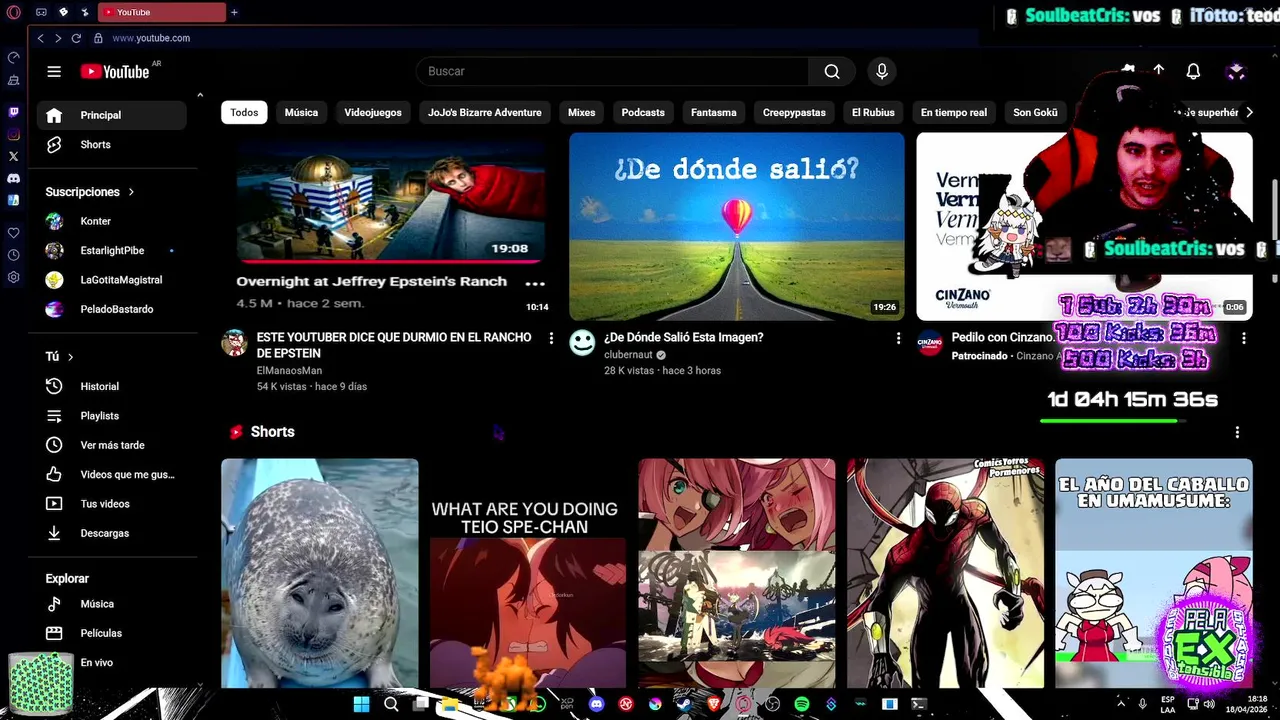Image resolution: width=1280 pixels, height=720 pixels.
Task: Open Brave browser from taskbar
Action: tap(714, 704)
